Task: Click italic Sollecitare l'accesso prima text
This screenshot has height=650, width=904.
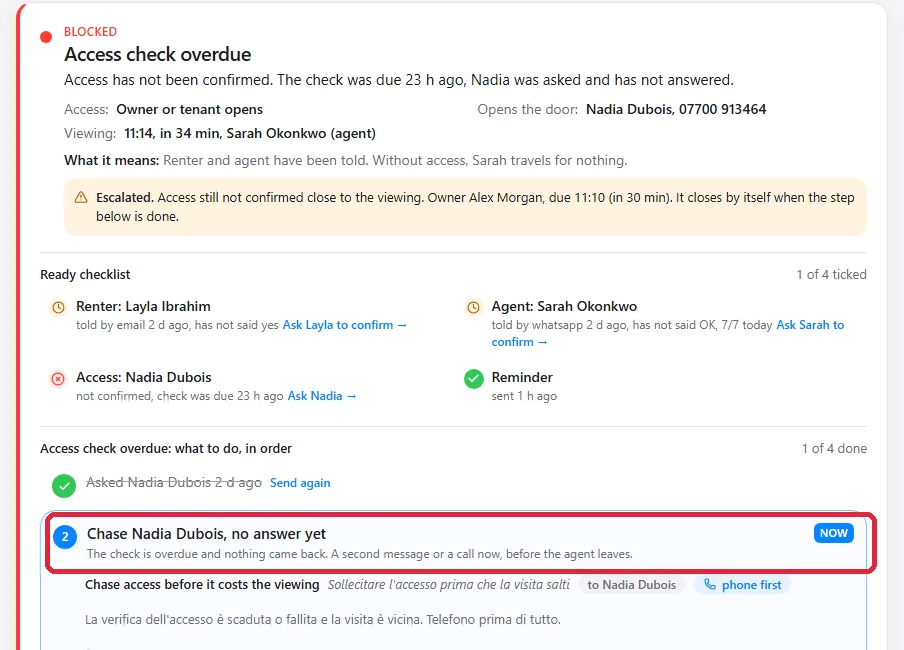Action: tap(449, 585)
